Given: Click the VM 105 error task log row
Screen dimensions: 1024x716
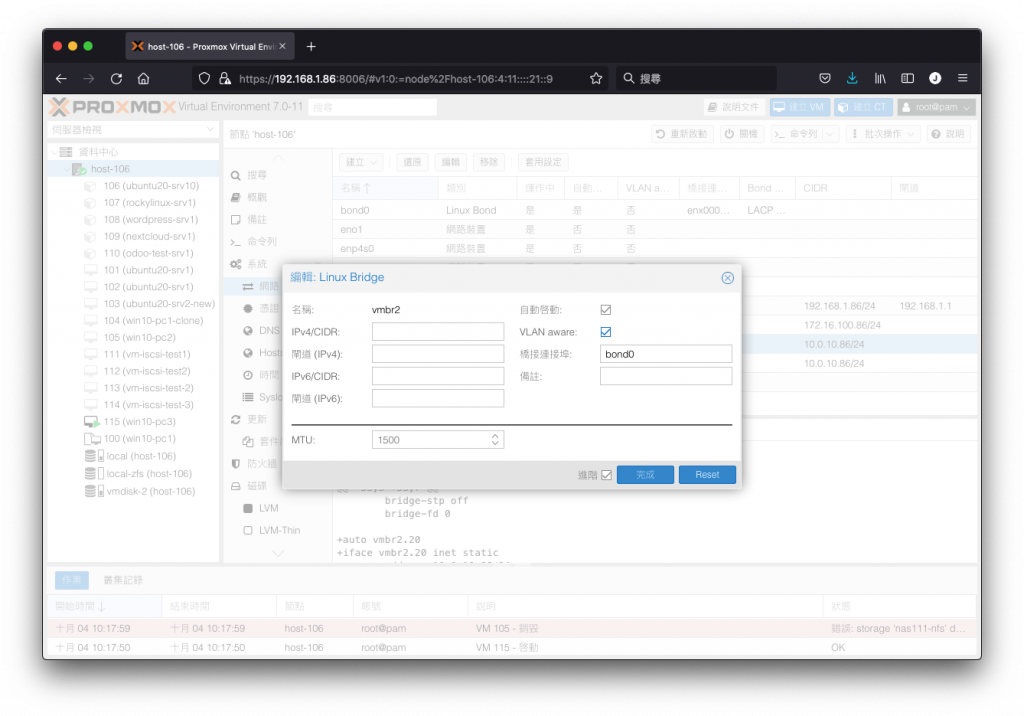Looking at the screenshot, I should 512,628.
